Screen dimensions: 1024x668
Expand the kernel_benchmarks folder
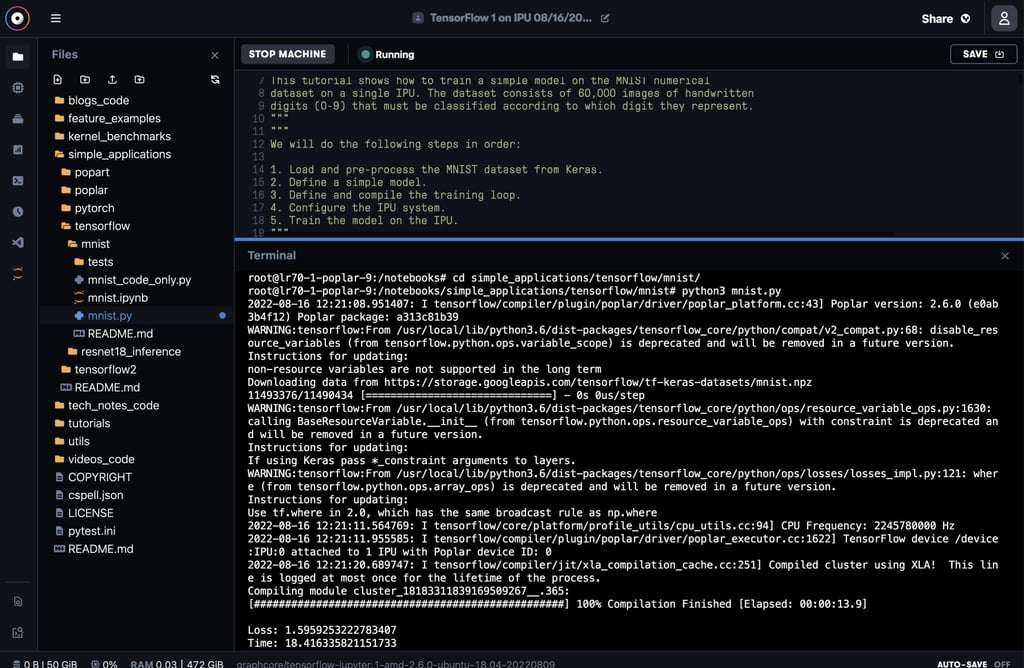113,136
